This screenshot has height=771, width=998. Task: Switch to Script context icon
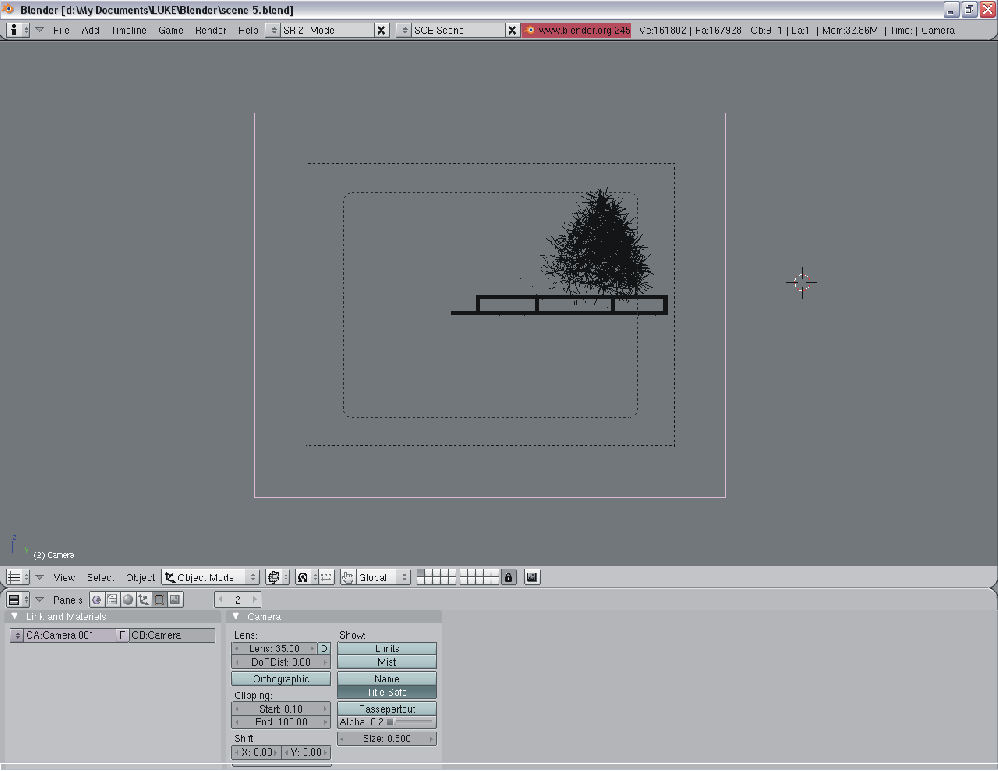112,600
